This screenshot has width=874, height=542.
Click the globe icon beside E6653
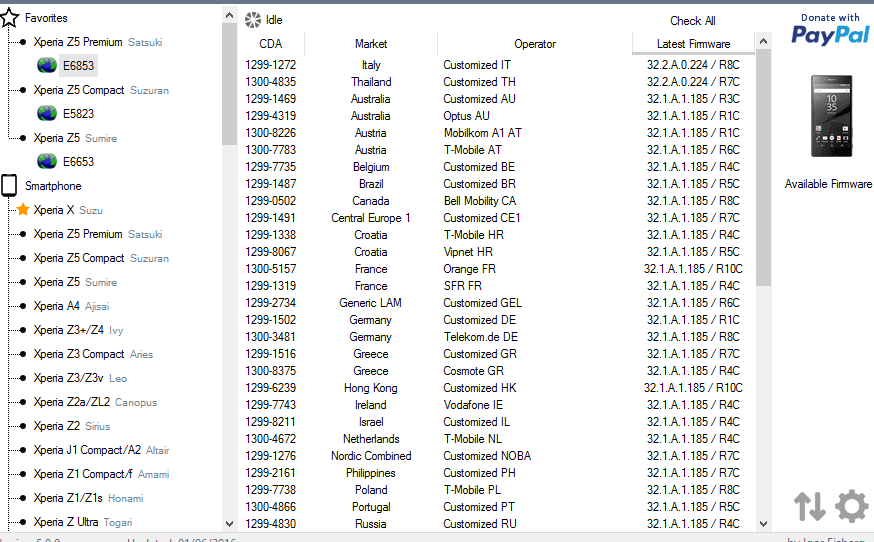47,162
